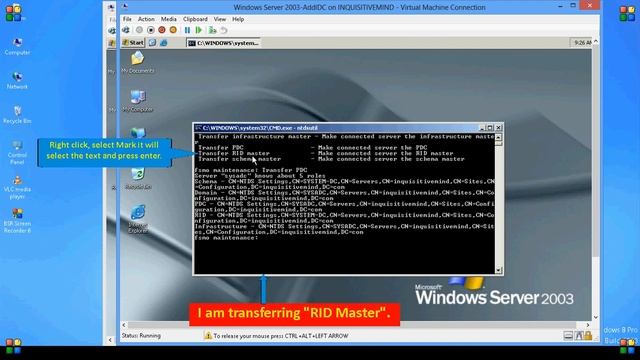Open Computer icon on host desktop
This screenshot has width=640, height=360.
coord(17,46)
